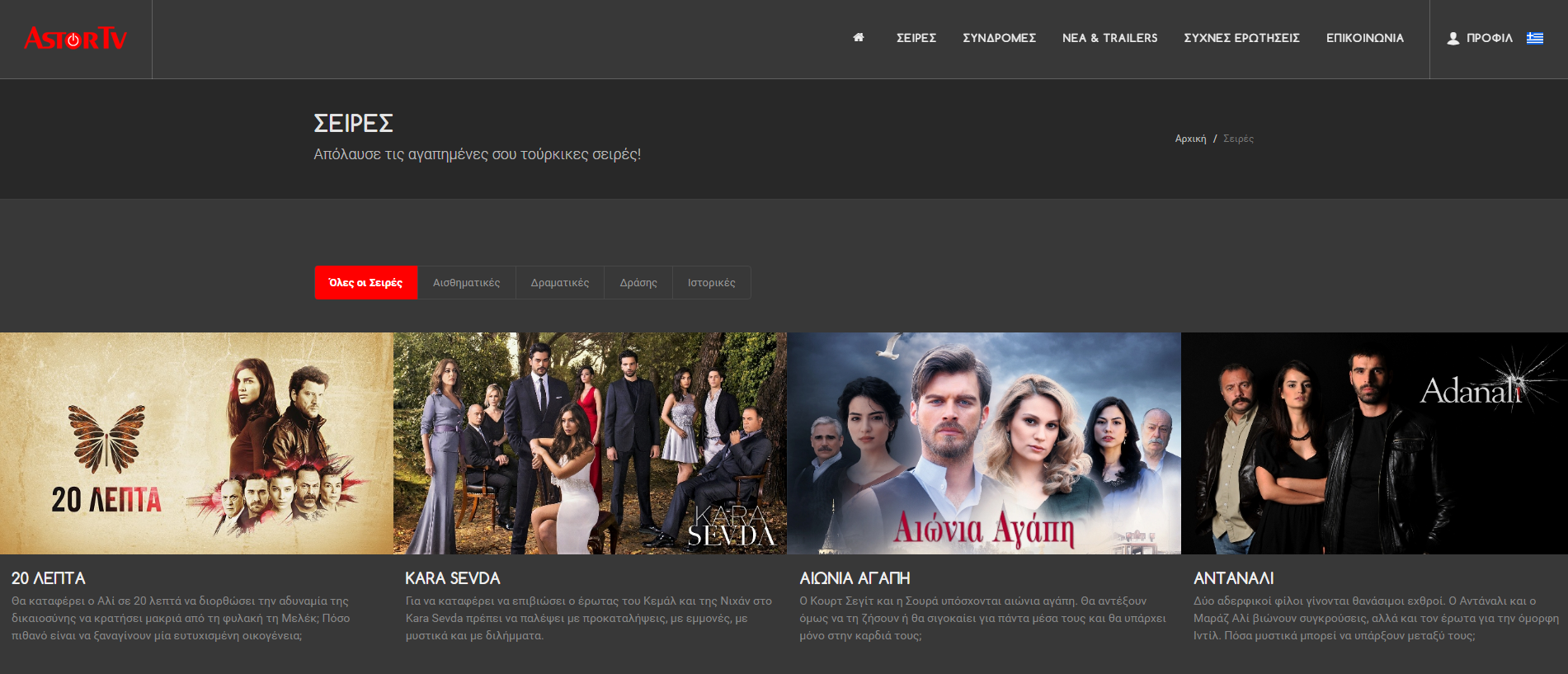The width and height of the screenshot is (1568, 674).
Task: Click Ανταναλί description text
Action: pyautogui.click(x=1377, y=618)
